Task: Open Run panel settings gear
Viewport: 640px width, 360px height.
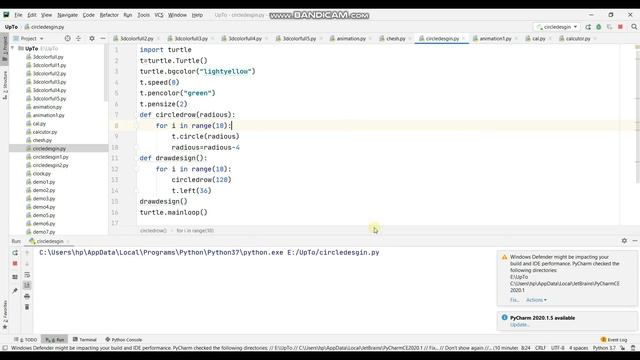Action: (624, 241)
